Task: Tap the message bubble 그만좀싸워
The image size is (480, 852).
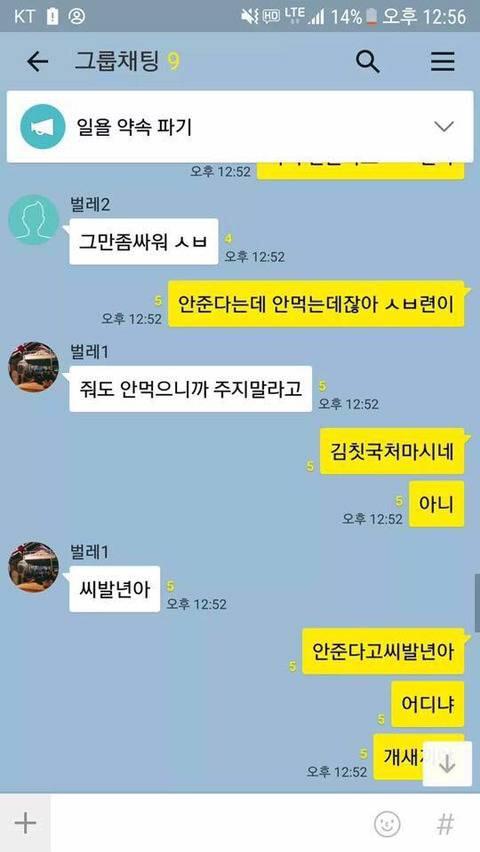Action: click(144, 241)
